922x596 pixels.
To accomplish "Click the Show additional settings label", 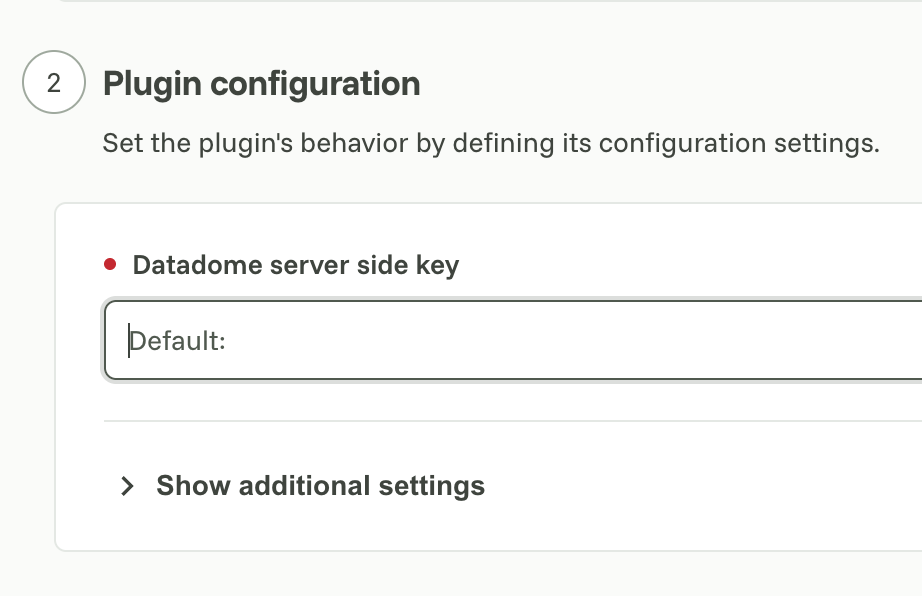I will click(320, 486).
